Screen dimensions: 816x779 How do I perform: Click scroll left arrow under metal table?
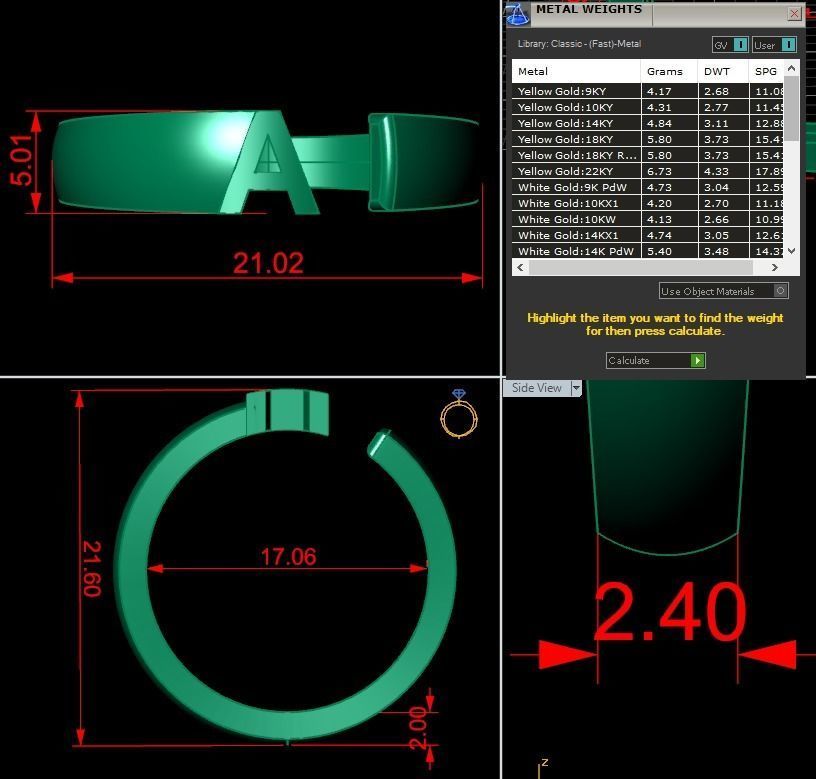pos(520,267)
